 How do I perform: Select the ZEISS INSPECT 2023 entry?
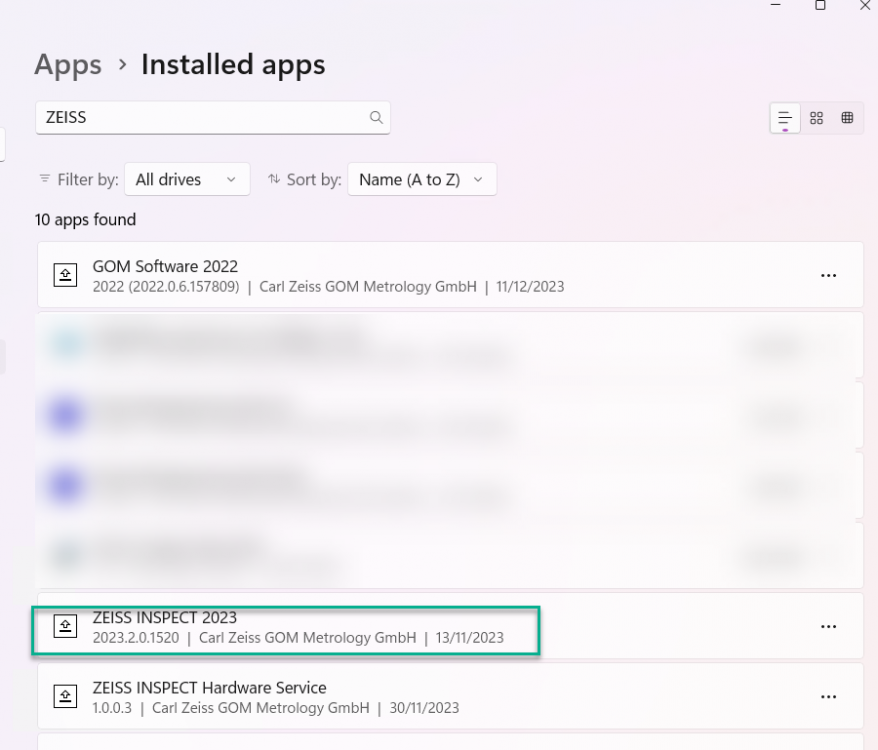400,627
